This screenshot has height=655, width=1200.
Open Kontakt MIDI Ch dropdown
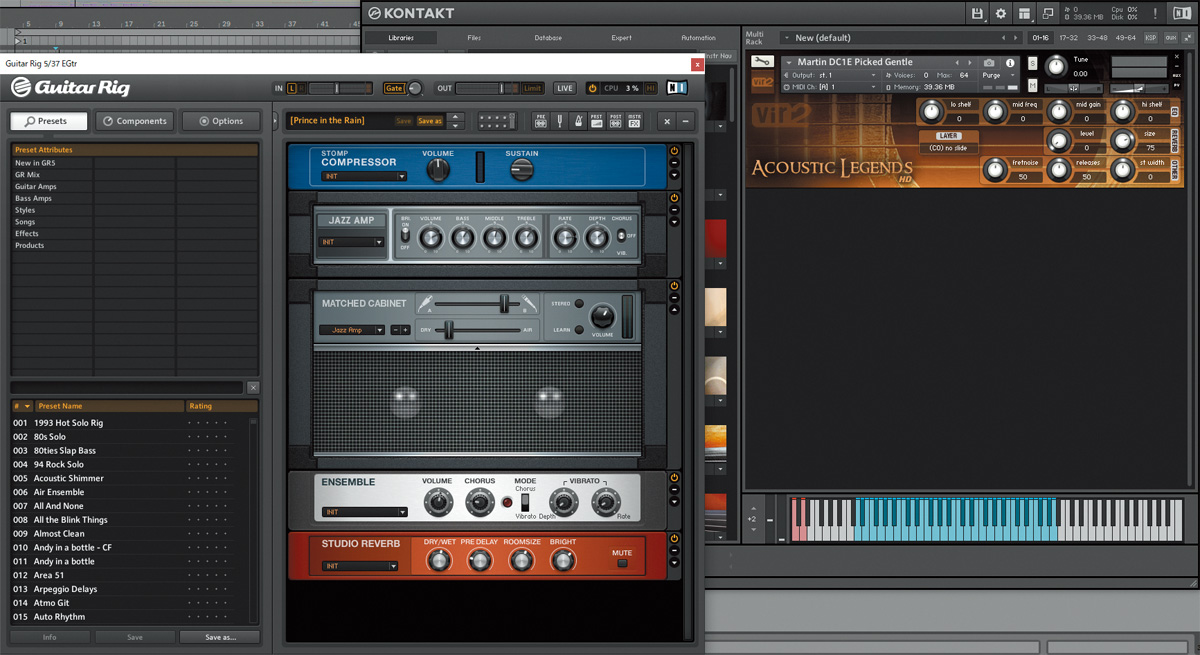(829, 87)
